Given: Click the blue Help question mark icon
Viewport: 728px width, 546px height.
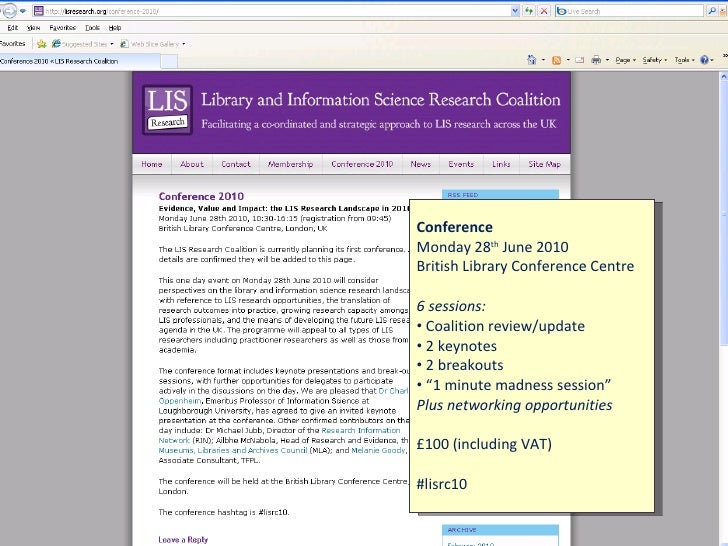Looking at the screenshot, I should 704,60.
